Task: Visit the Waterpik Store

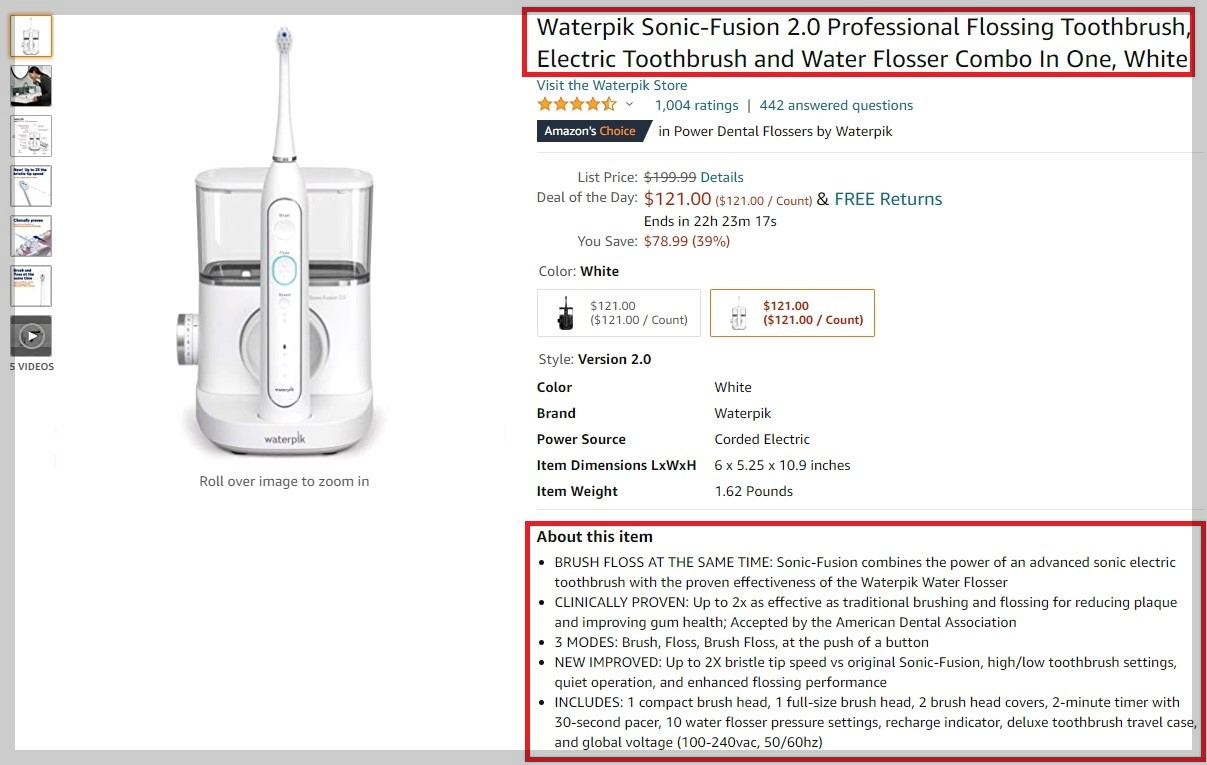Action: point(611,85)
